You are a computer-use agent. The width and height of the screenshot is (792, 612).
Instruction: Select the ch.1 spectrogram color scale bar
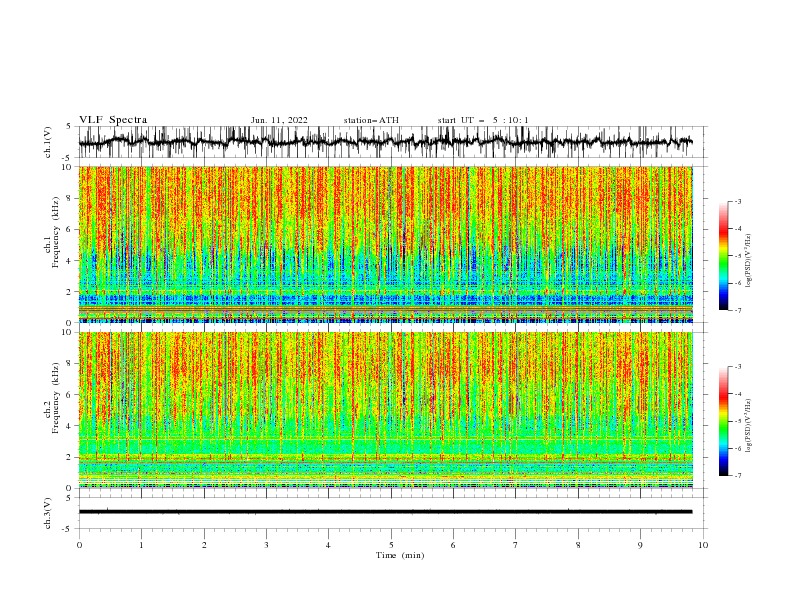(723, 256)
